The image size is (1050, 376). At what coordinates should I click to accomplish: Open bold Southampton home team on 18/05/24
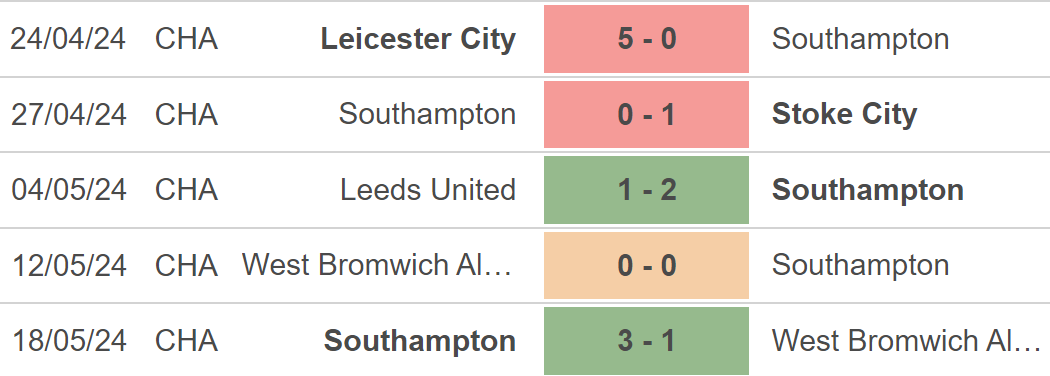(420, 341)
